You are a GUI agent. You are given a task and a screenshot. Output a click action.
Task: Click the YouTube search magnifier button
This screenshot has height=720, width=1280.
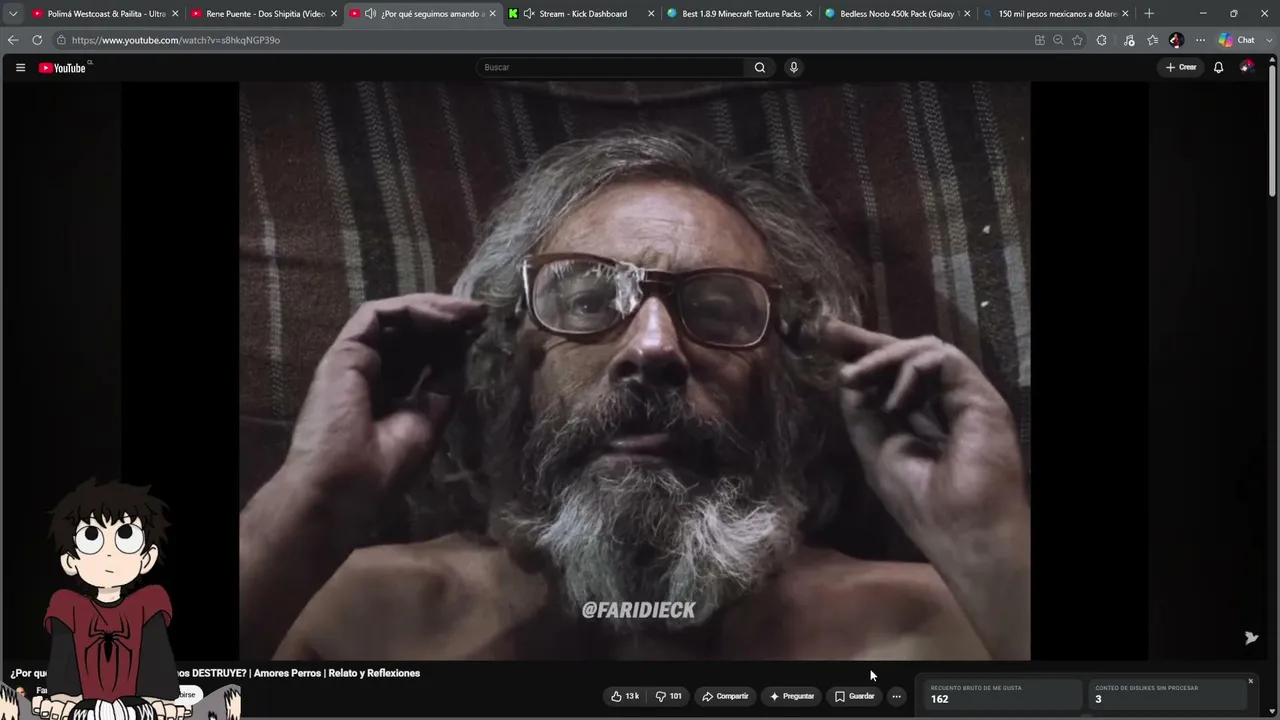pyautogui.click(x=760, y=68)
